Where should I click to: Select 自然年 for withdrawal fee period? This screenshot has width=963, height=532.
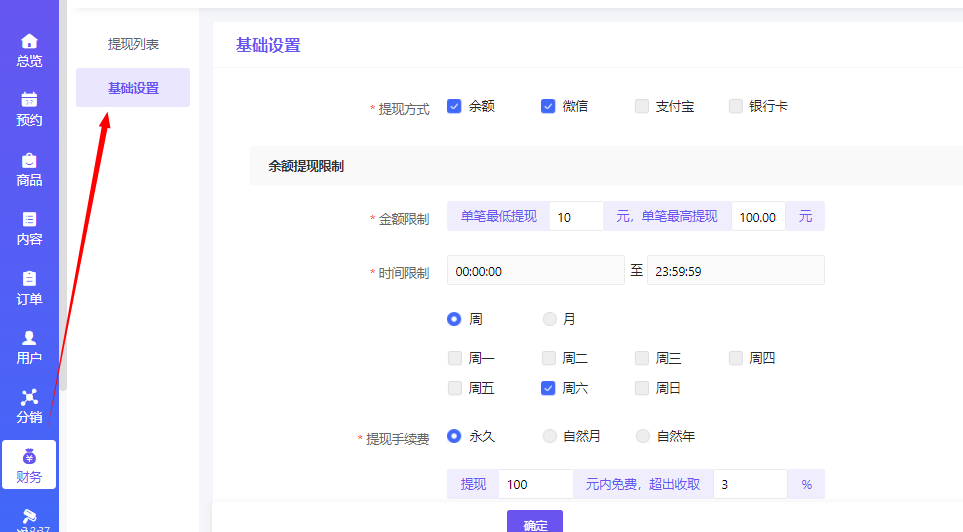[642, 436]
